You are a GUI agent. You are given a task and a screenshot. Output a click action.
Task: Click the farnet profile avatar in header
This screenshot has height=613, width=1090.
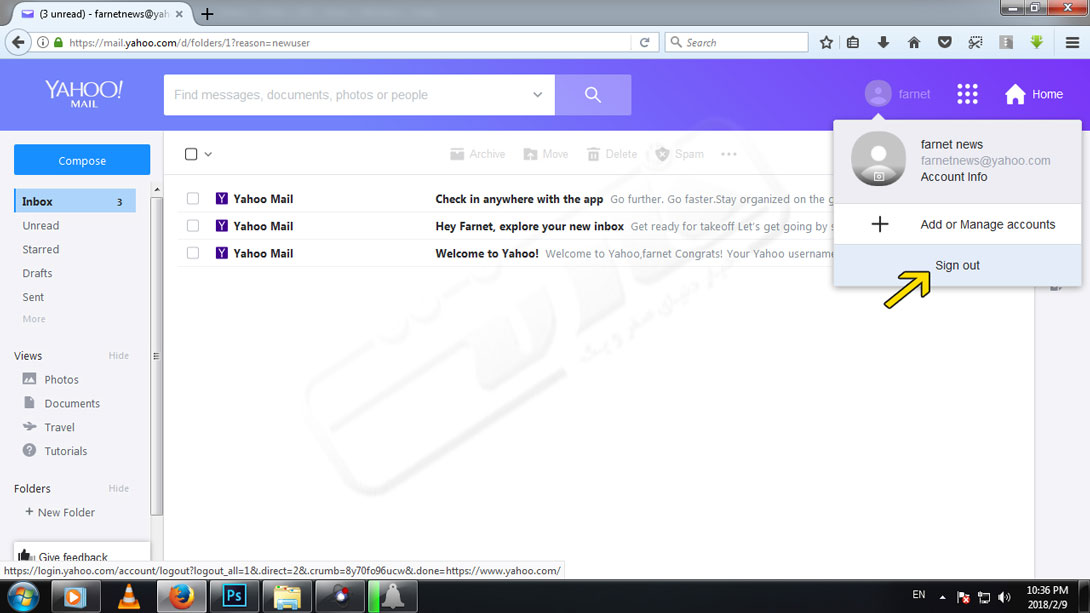click(x=878, y=93)
